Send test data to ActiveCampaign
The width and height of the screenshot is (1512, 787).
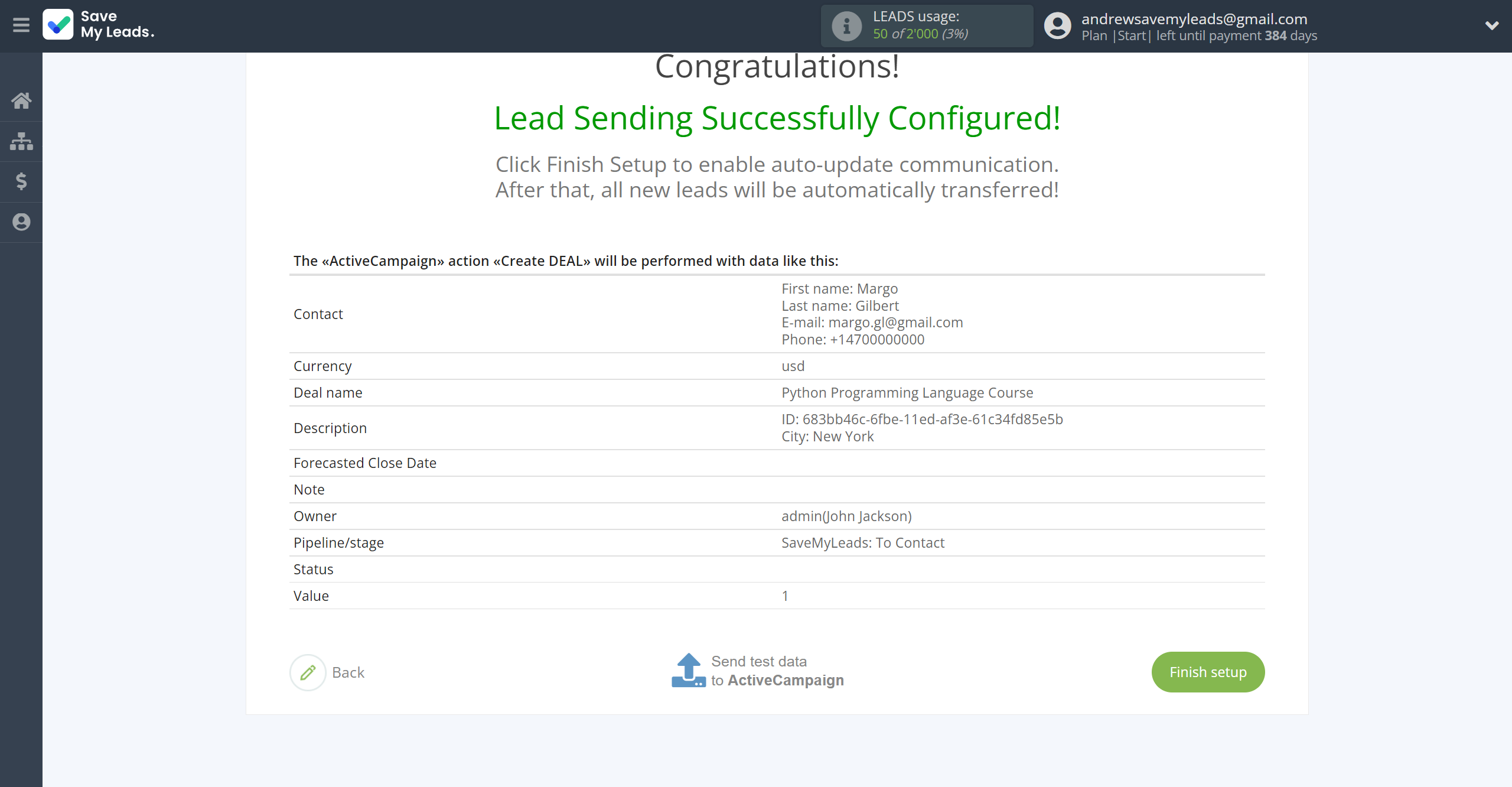(x=777, y=671)
